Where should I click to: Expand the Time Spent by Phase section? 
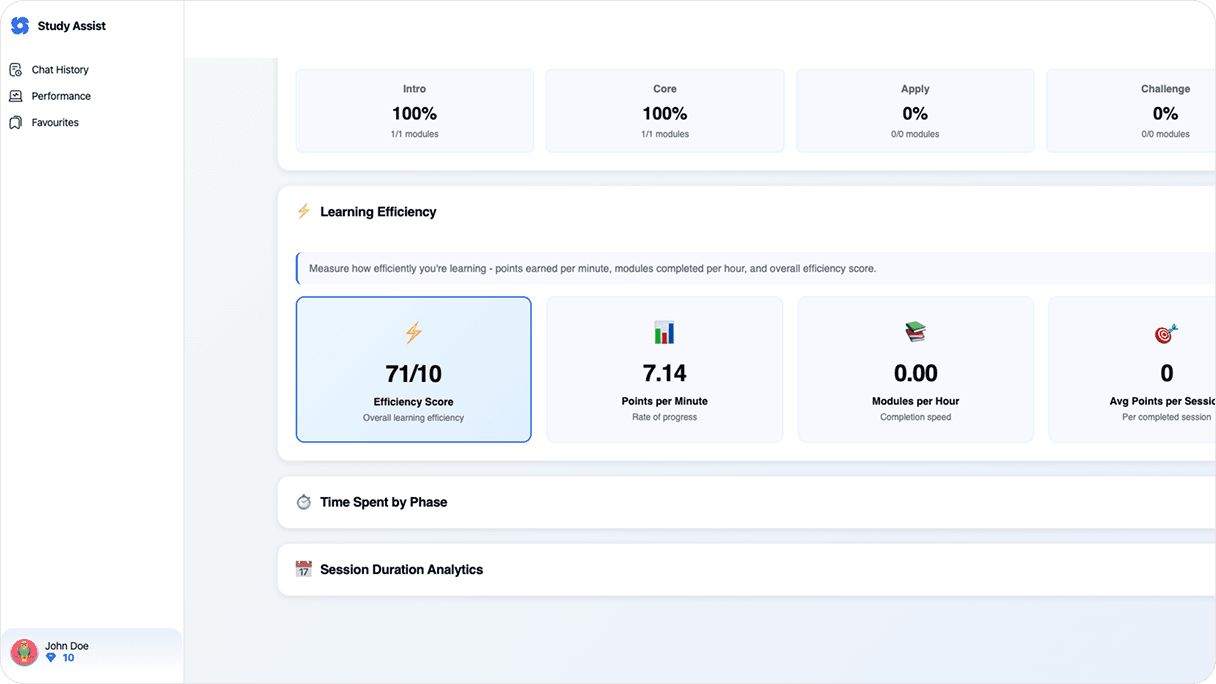click(x=746, y=502)
